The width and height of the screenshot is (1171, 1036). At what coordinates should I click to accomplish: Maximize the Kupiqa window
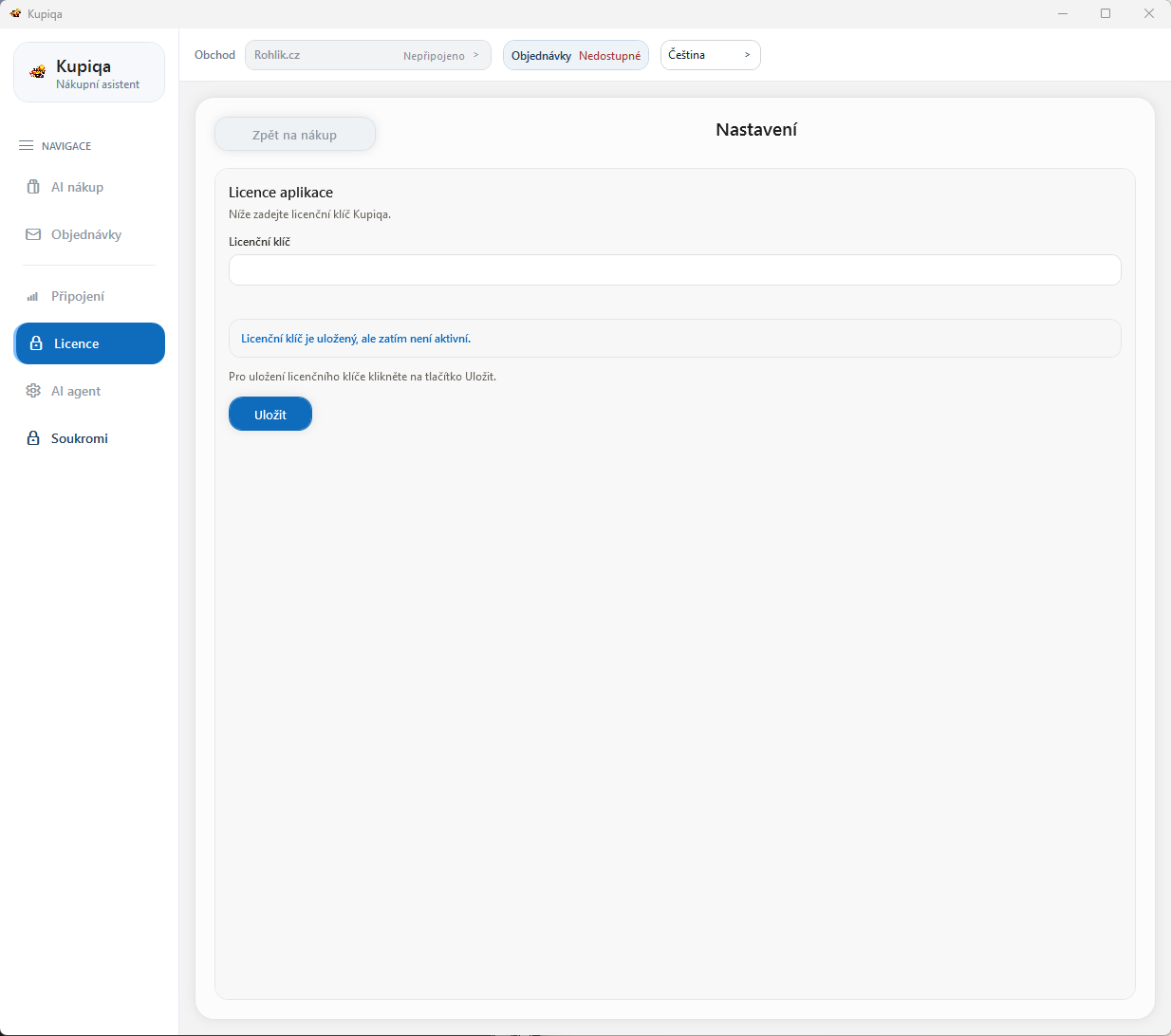coord(1106,13)
